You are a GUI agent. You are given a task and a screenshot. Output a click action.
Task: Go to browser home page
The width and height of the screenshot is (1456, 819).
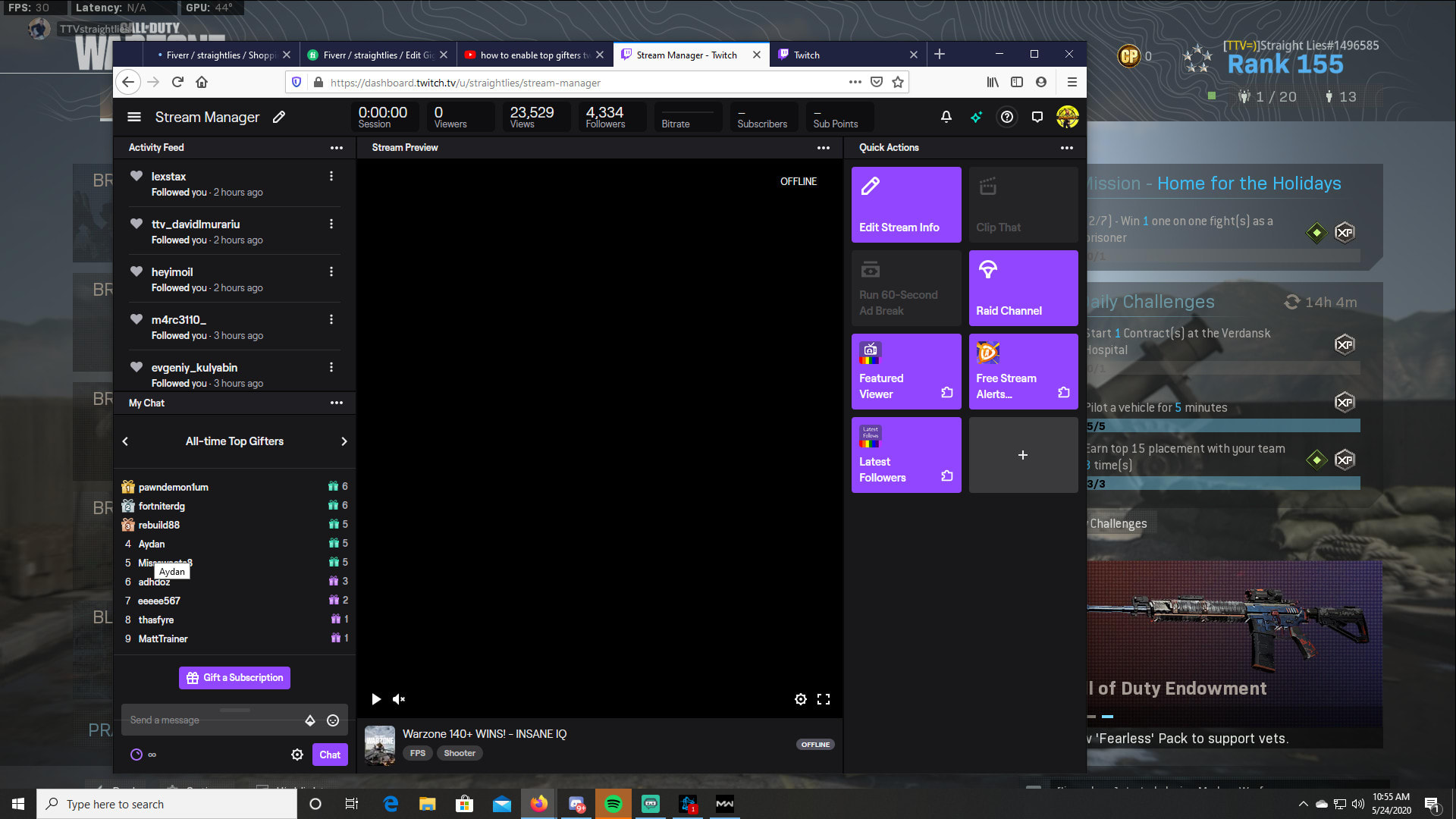(202, 82)
